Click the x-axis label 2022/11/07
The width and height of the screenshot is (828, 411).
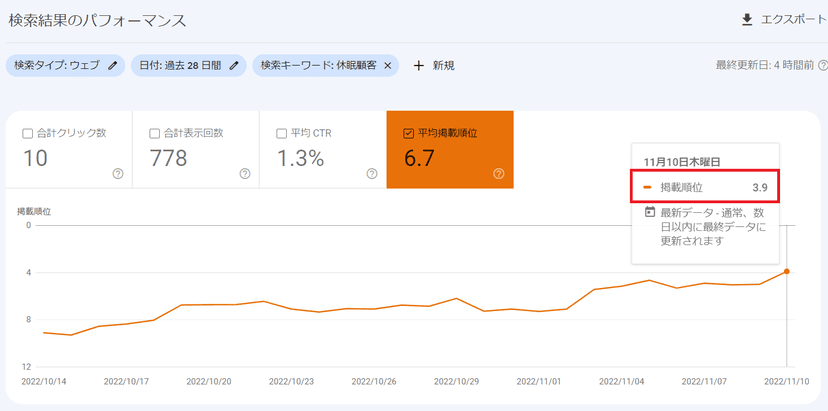pyautogui.click(x=704, y=381)
